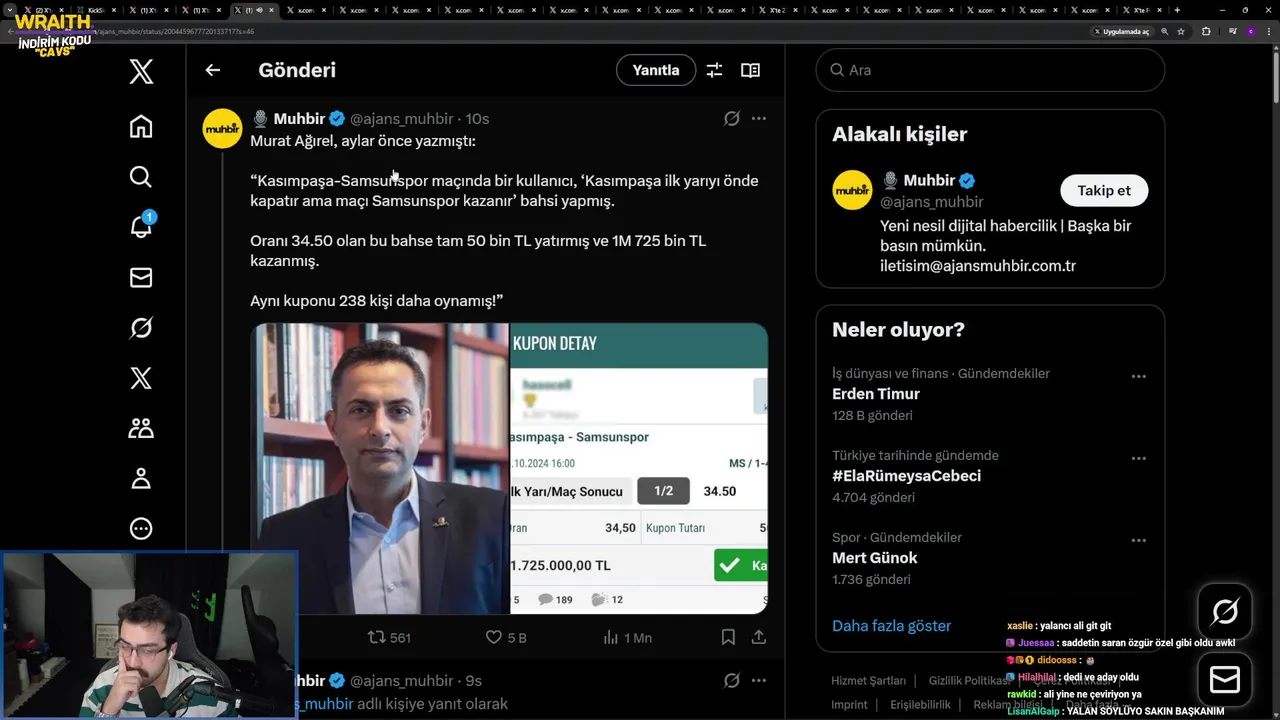
Task: Open Grok icon in left sidebar
Action: [141, 328]
